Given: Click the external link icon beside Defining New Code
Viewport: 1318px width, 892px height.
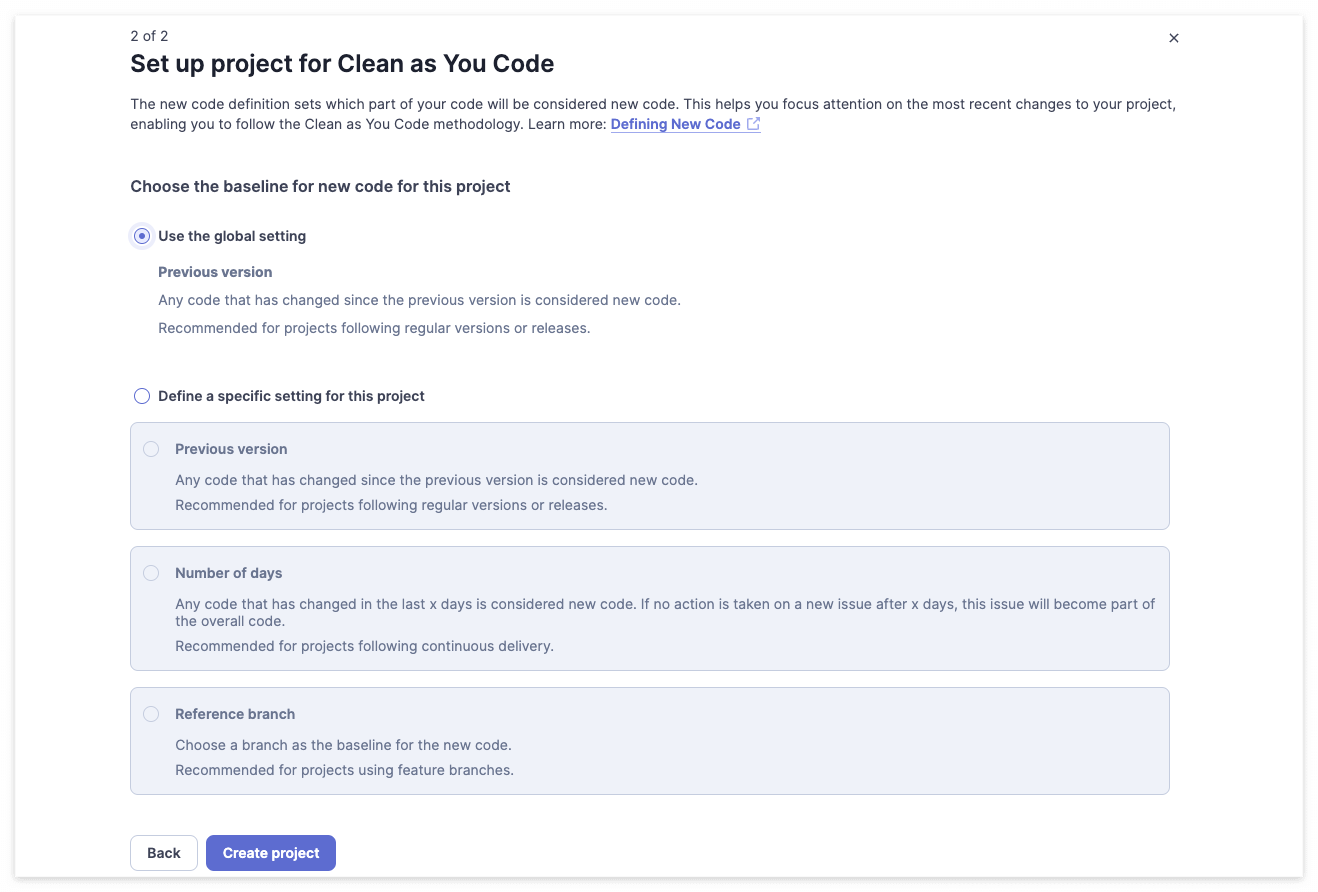Looking at the screenshot, I should coord(753,124).
